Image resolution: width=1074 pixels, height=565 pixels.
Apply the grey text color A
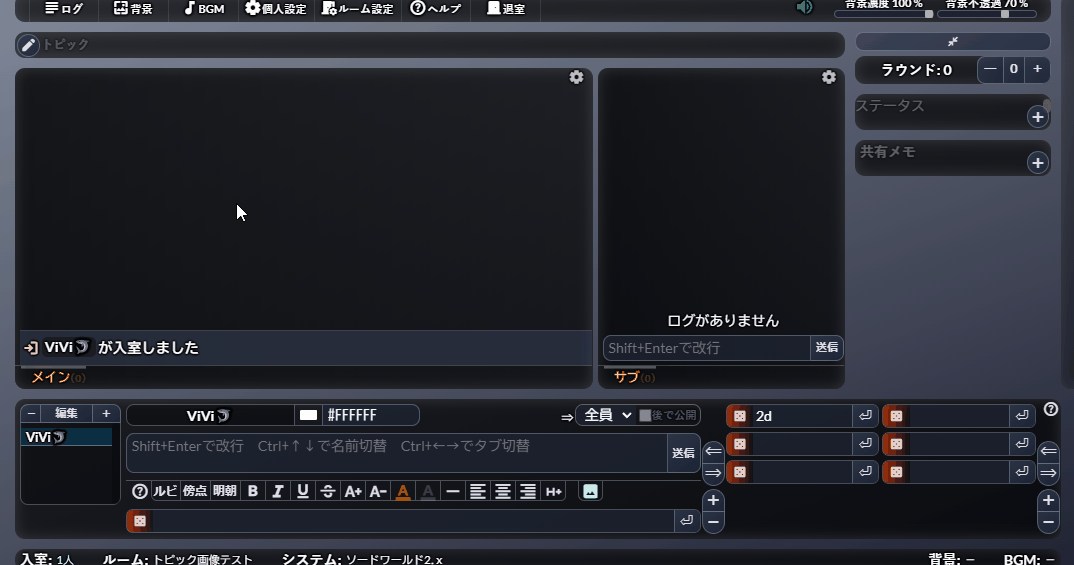tap(428, 492)
